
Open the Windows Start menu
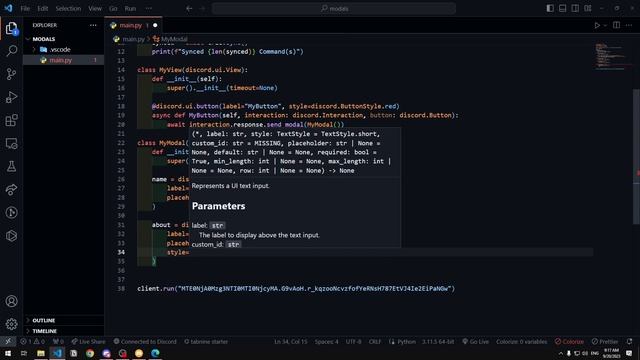tap(8, 353)
